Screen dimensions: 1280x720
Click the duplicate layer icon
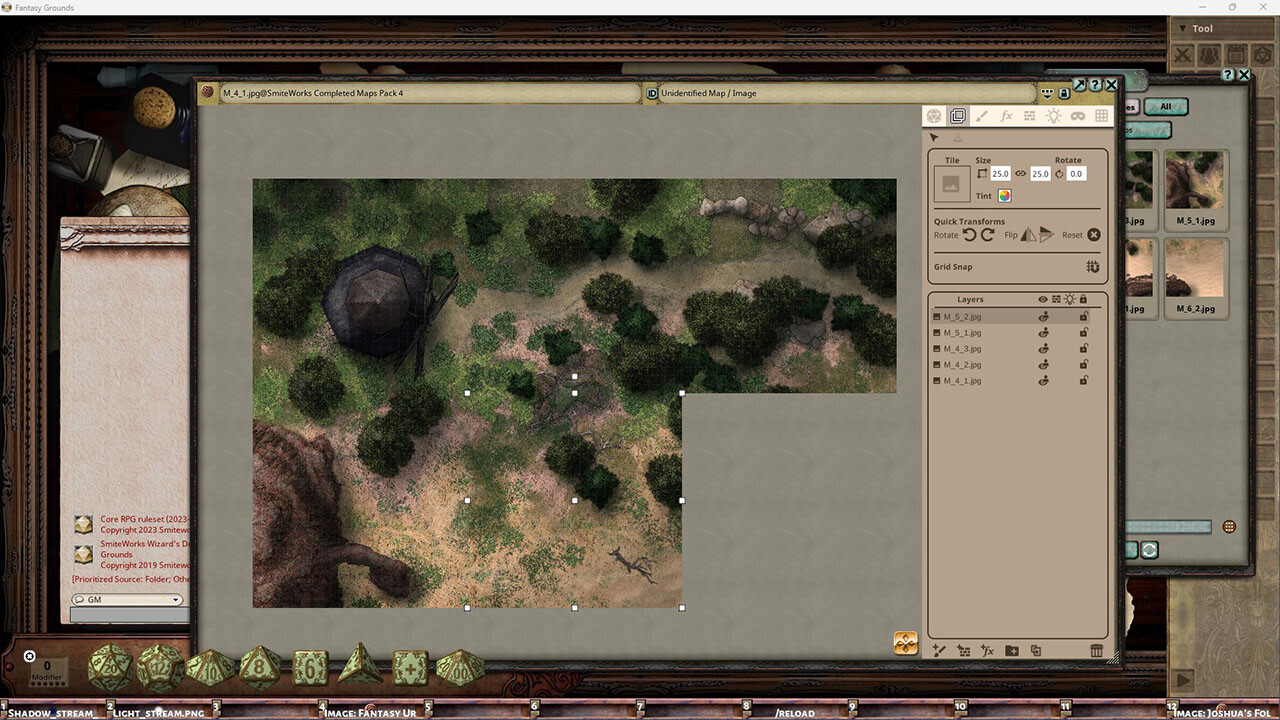click(x=1035, y=650)
